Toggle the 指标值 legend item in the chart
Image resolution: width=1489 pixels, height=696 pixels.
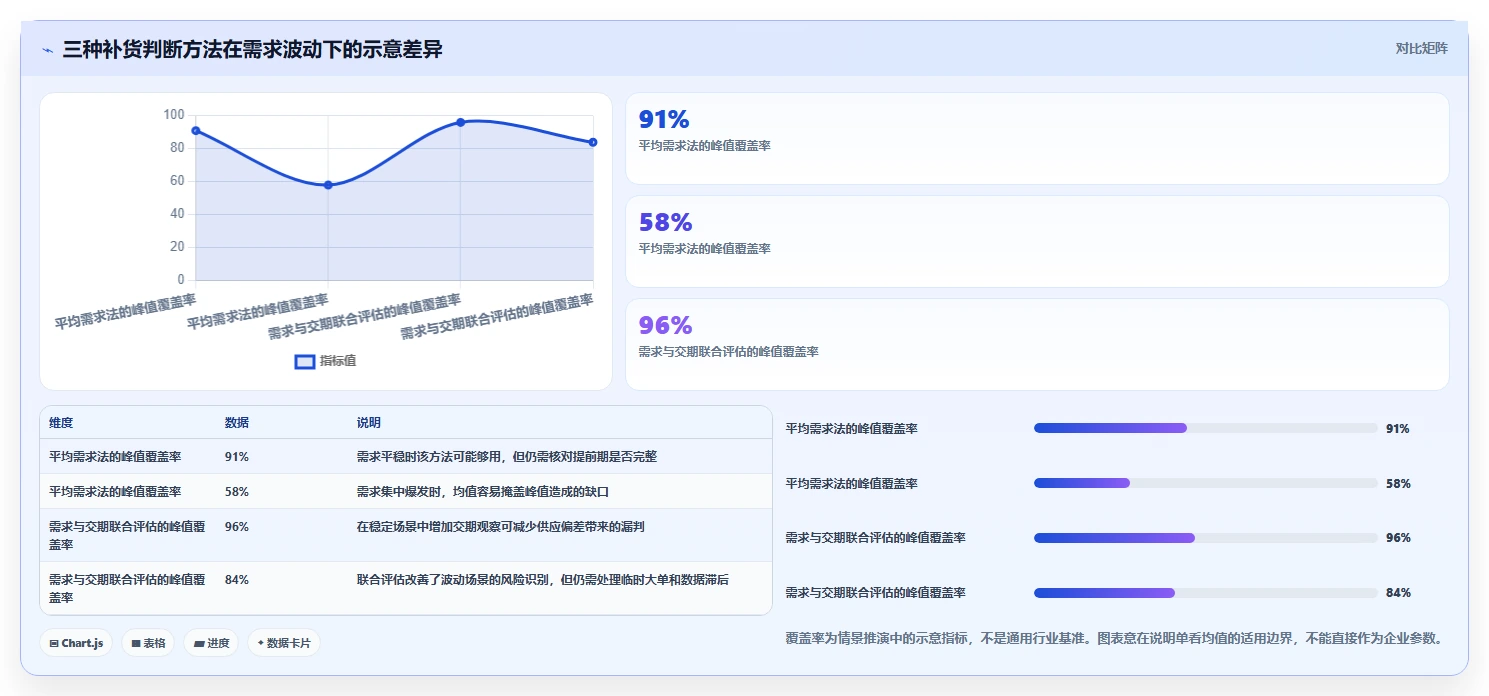pyautogui.click(x=325, y=361)
